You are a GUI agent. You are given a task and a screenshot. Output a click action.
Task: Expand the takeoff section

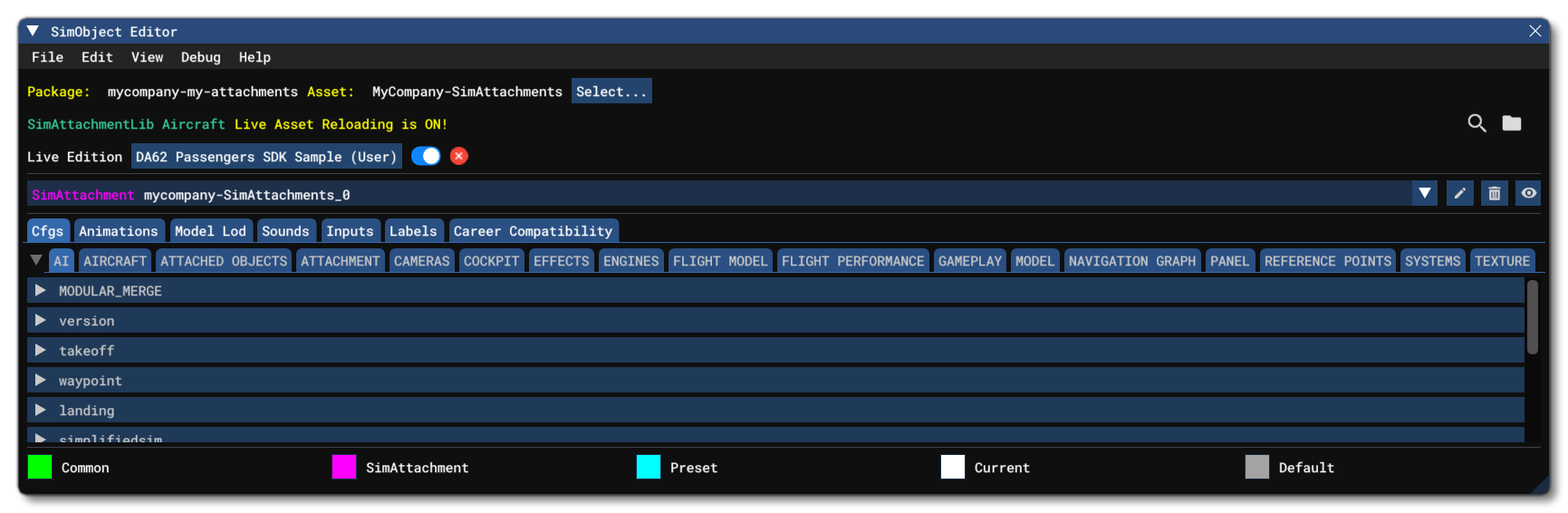click(40, 351)
